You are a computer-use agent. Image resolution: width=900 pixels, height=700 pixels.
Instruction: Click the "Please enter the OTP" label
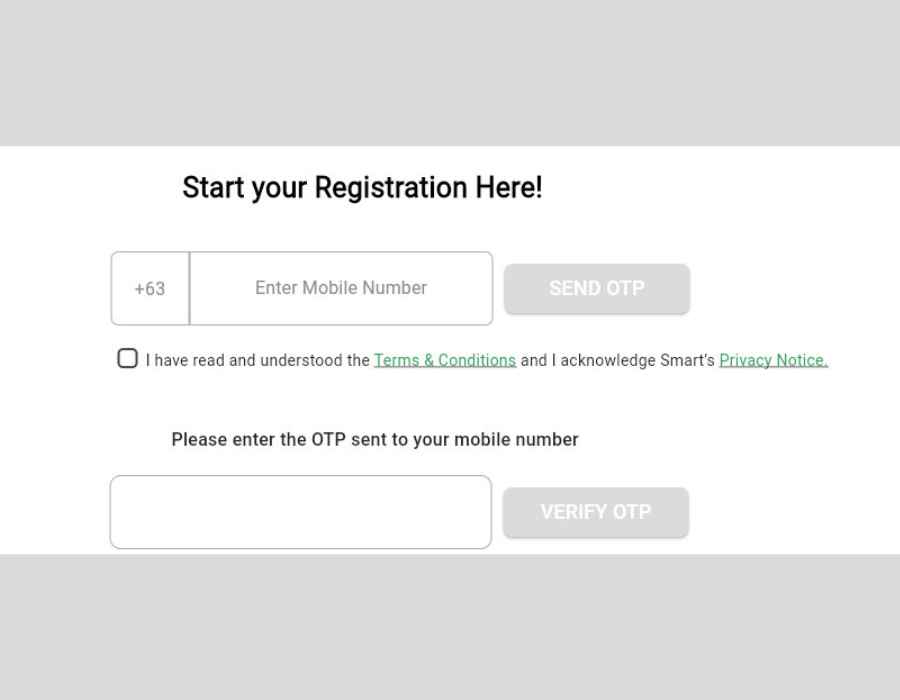pos(374,440)
